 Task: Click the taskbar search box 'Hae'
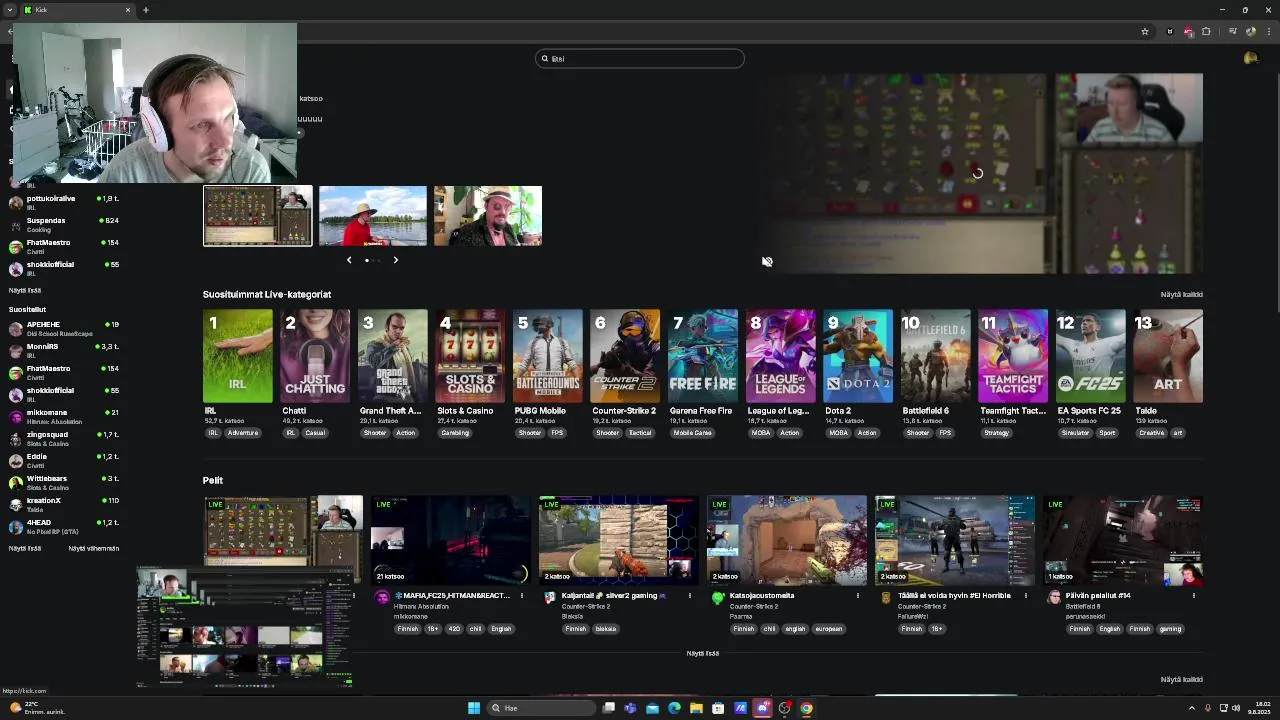[539, 708]
